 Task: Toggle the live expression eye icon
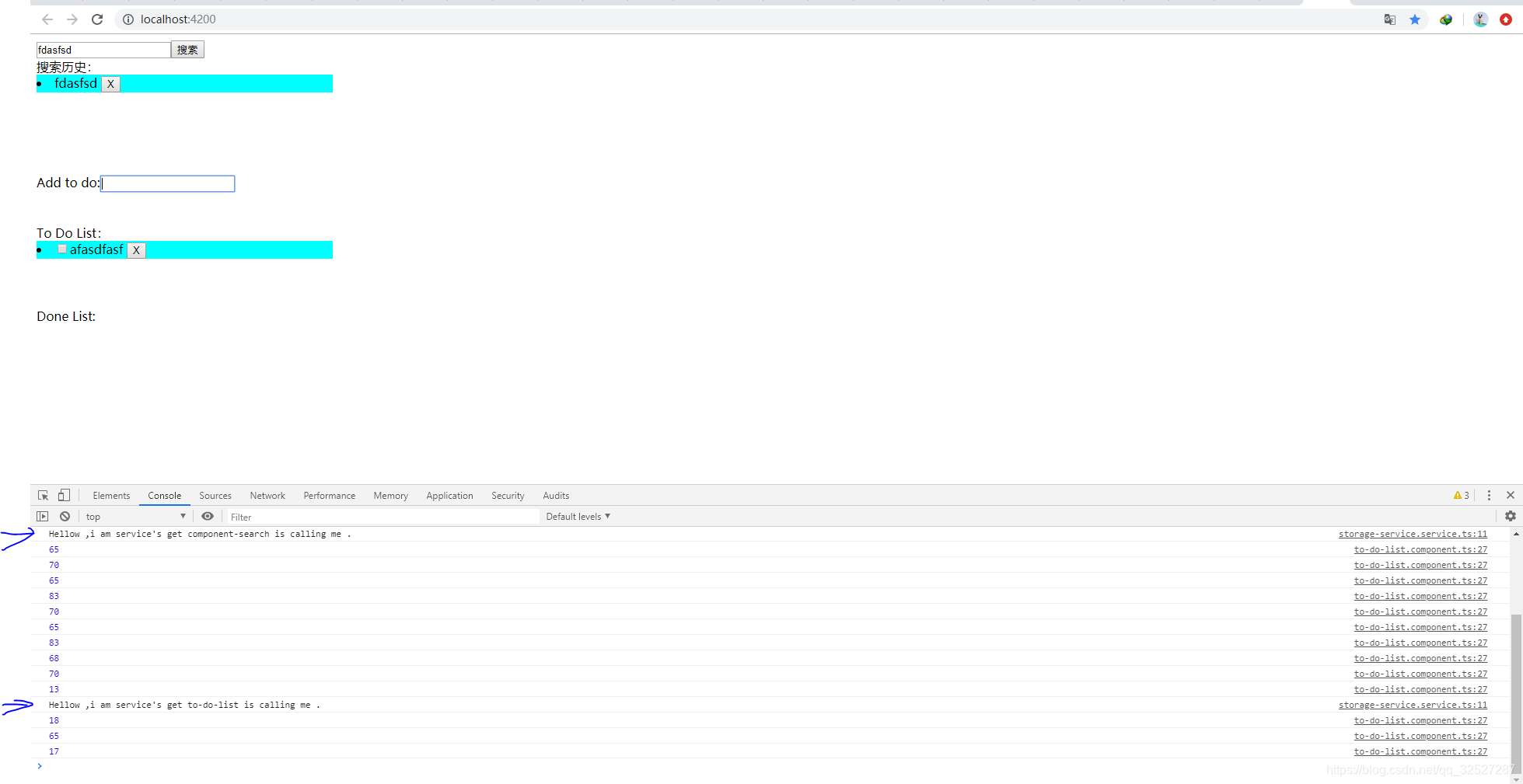pos(208,516)
